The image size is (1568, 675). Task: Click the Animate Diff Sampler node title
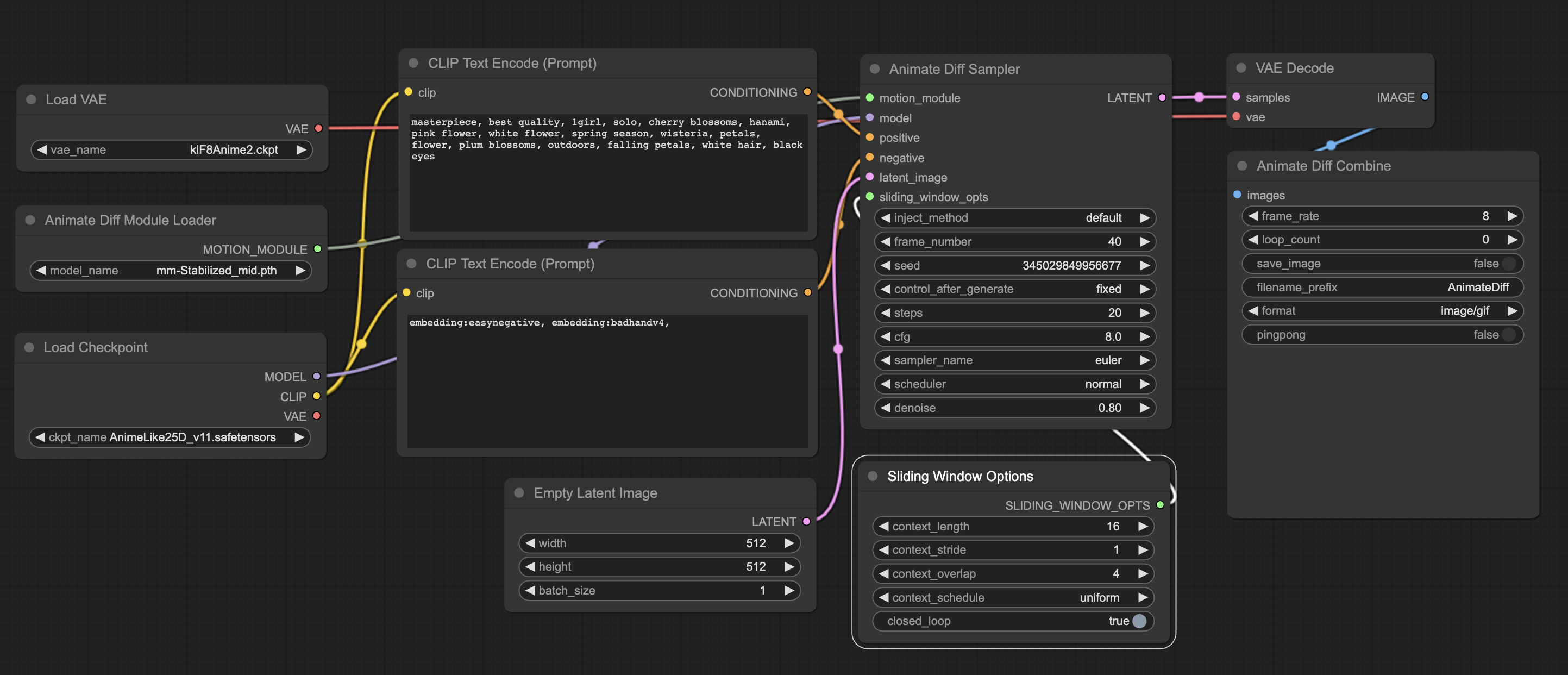tap(954, 70)
